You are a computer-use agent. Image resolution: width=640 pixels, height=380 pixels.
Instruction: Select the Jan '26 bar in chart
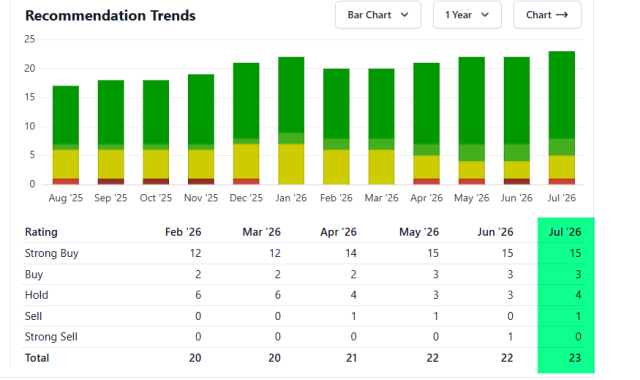[291, 121]
